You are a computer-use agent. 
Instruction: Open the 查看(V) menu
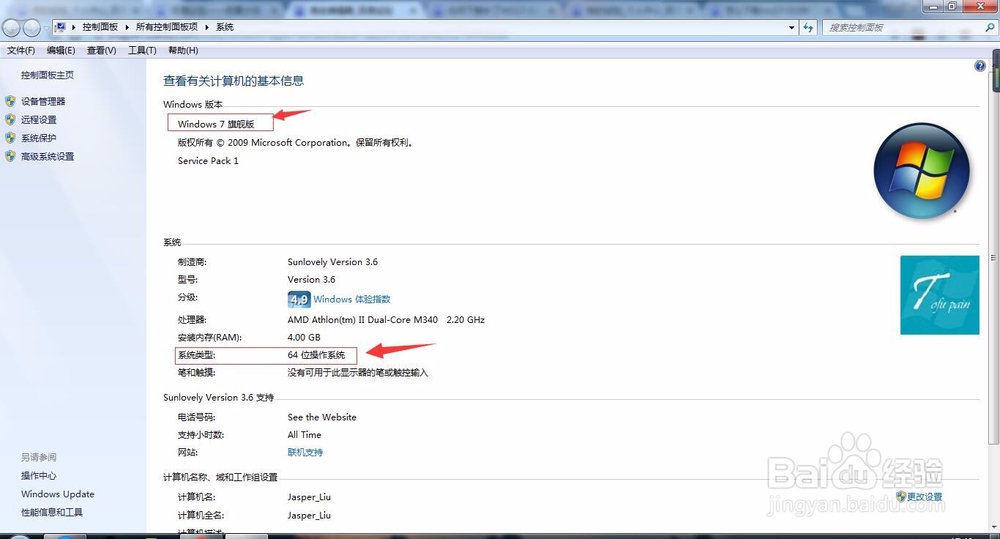[101, 50]
